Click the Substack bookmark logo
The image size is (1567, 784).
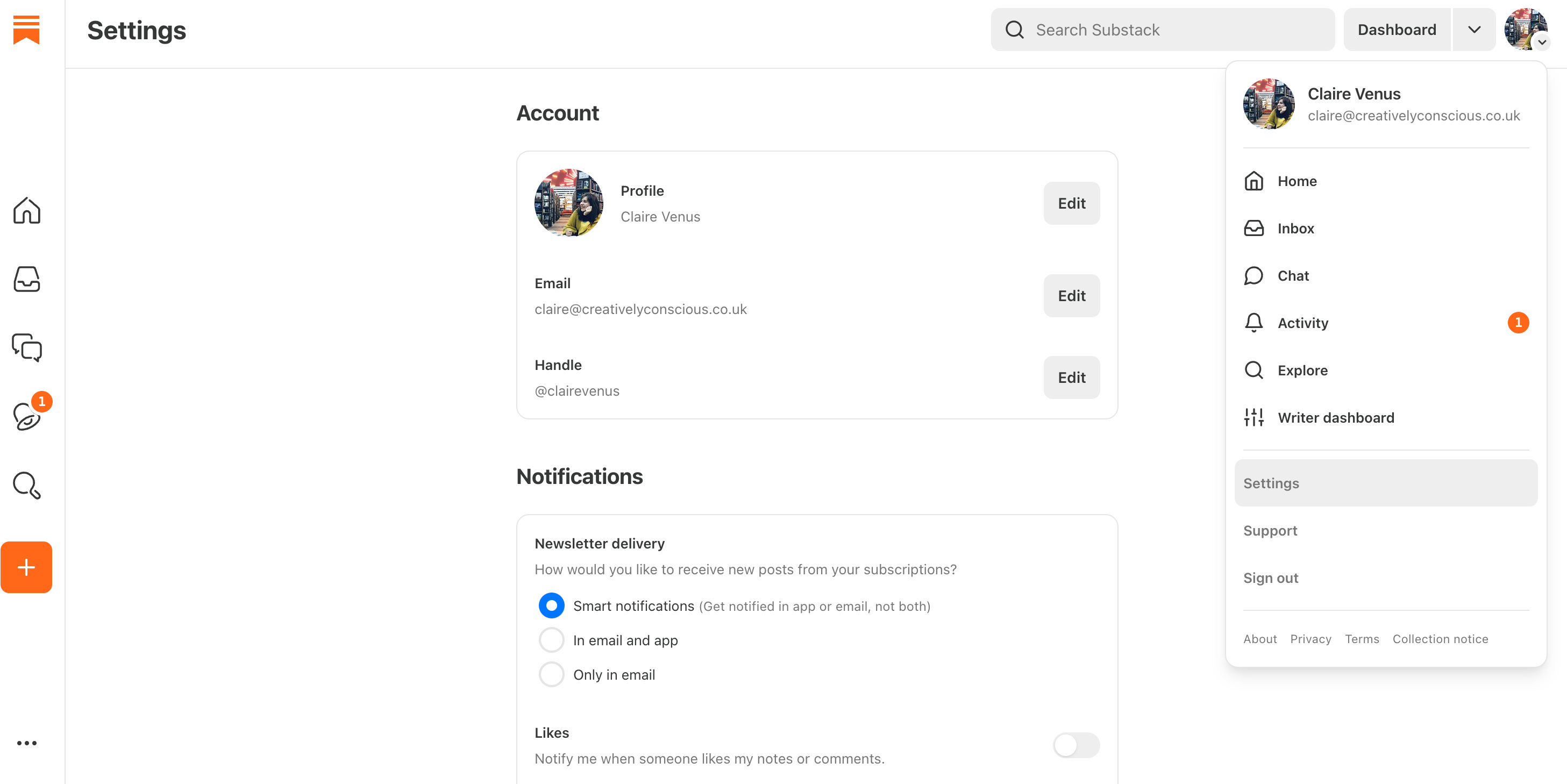[26, 30]
